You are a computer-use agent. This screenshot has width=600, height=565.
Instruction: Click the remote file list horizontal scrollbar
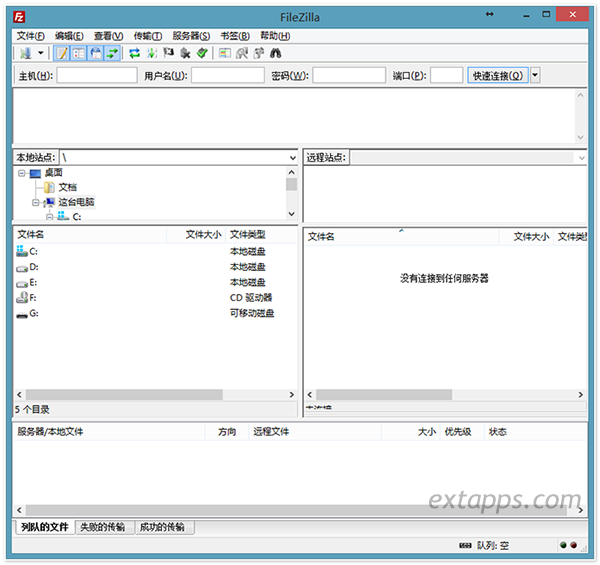[384, 395]
